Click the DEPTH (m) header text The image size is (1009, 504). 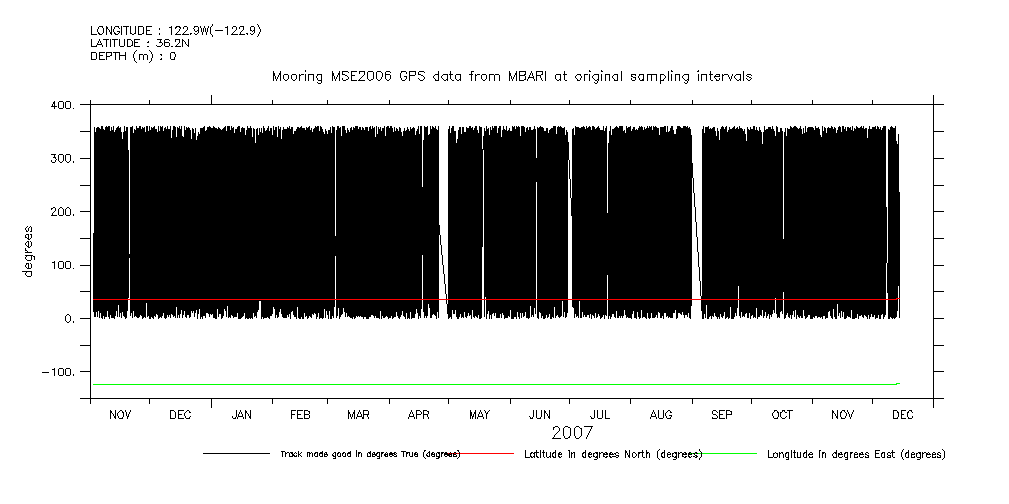click(x=133, y=56)
